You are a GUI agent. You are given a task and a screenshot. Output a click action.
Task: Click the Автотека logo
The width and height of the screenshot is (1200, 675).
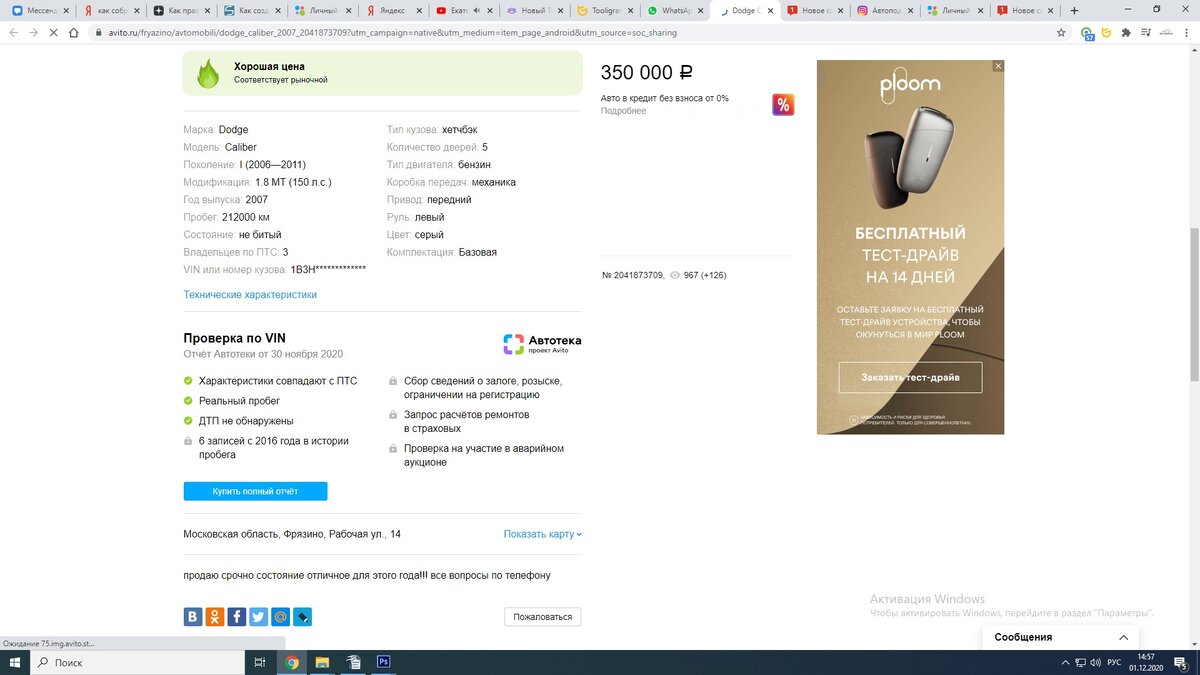(542, 344)
